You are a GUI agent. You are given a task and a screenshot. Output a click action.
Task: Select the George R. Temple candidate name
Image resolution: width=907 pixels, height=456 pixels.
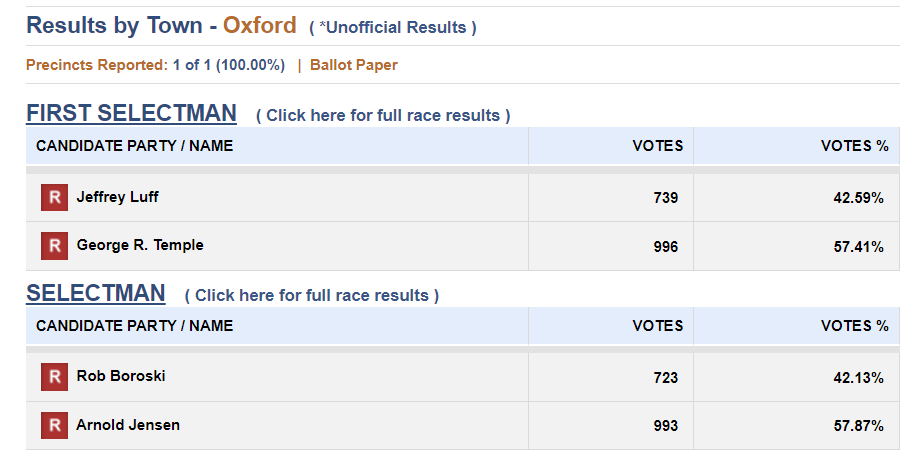coord(140,245)
